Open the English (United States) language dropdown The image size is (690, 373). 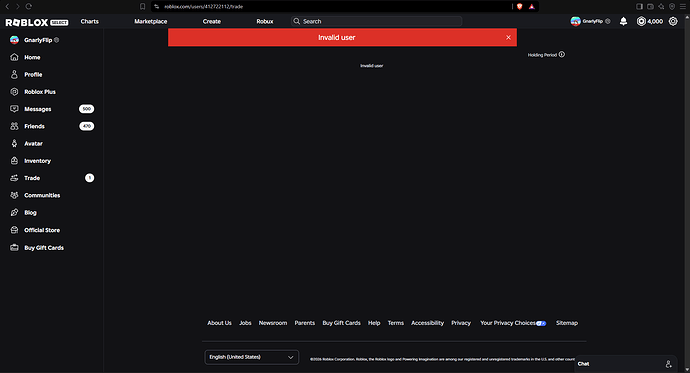click(x=252, y=357)
